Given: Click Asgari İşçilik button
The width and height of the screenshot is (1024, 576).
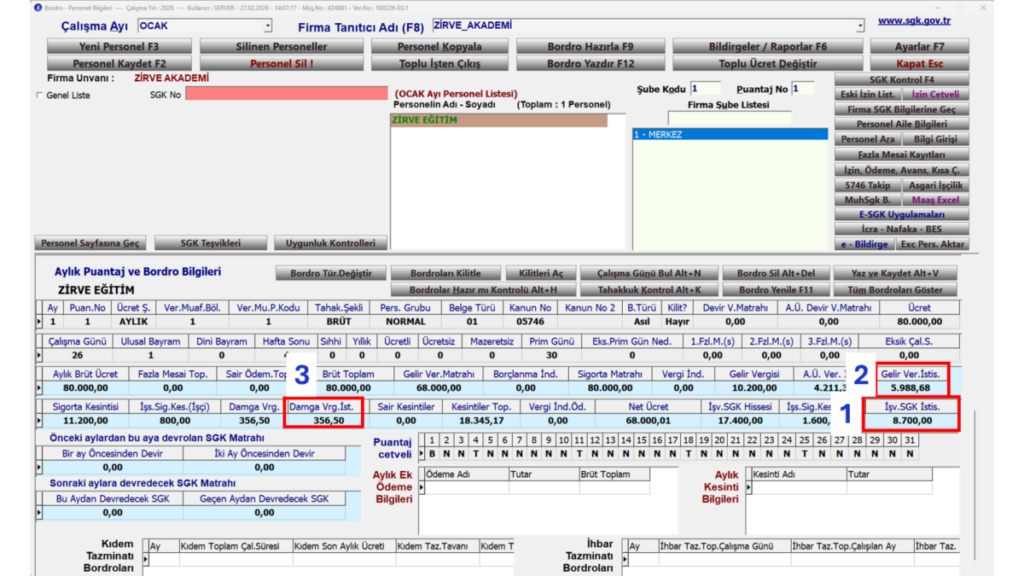Looking at the screenshot, I should [x=935, y=185].
